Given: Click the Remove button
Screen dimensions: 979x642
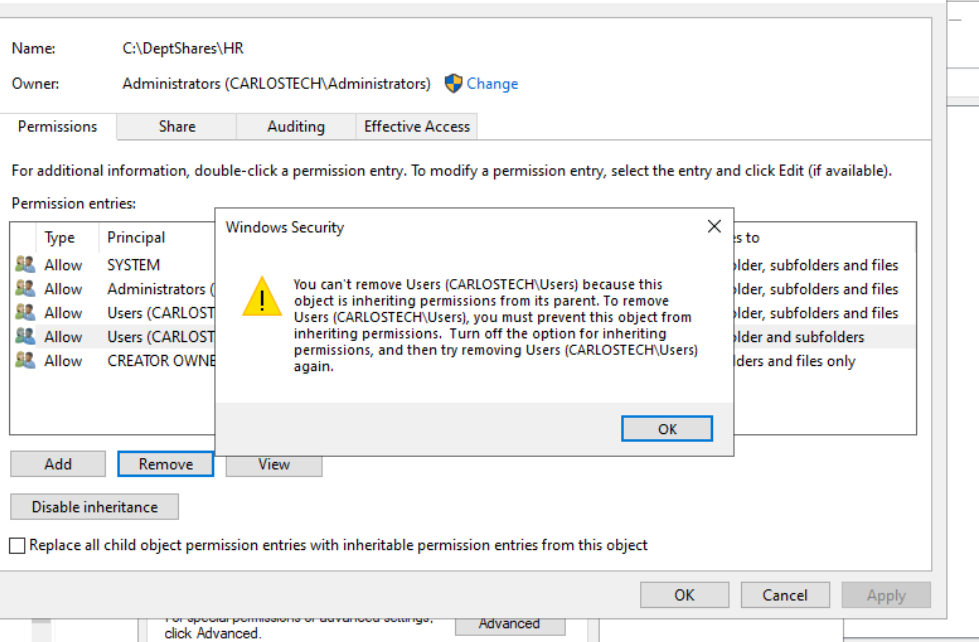Looking at the screenshot, I should tap(166, 464).
